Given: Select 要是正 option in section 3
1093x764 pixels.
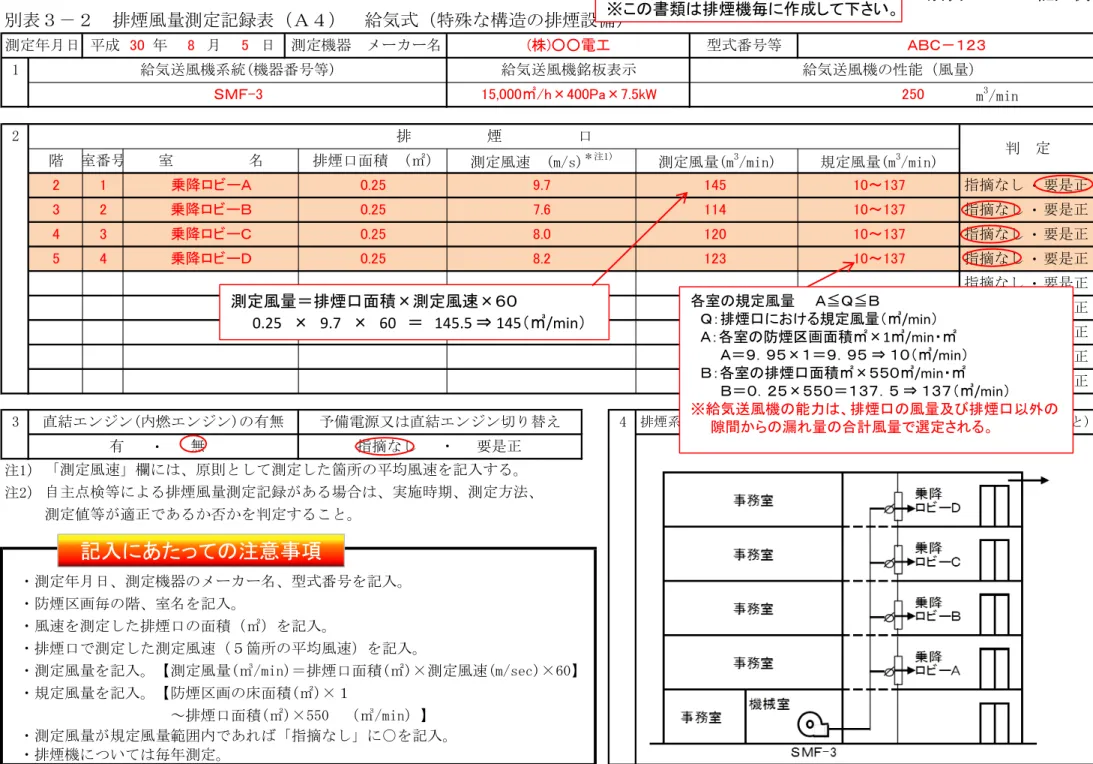Looking at the screenshot, I should [x=499, y=446].
